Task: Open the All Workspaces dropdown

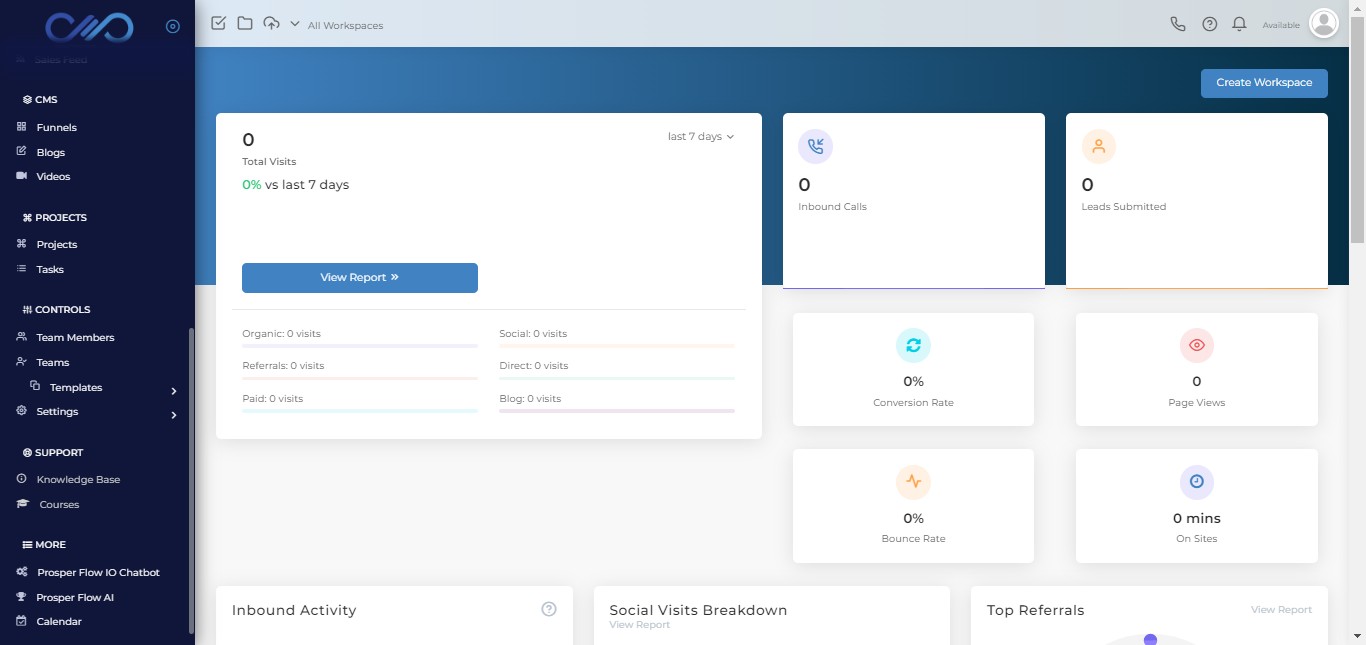Action: [x=345, y=25]
